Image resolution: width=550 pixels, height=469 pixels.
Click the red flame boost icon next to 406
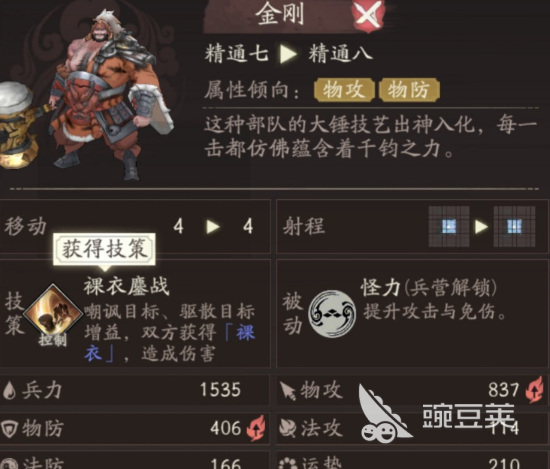click(x=255, y=428)
